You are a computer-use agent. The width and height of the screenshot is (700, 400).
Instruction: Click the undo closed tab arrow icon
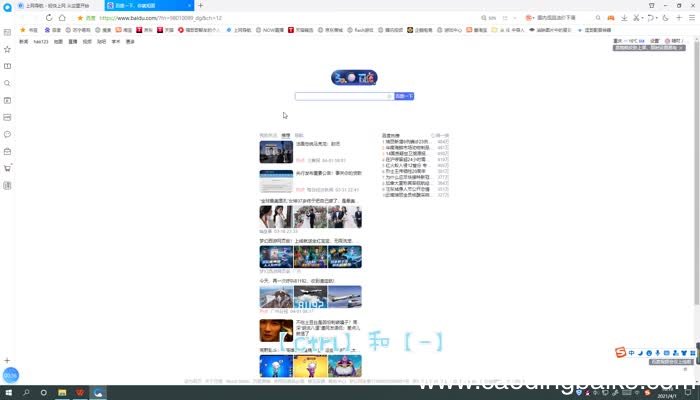tap(650, 18)
